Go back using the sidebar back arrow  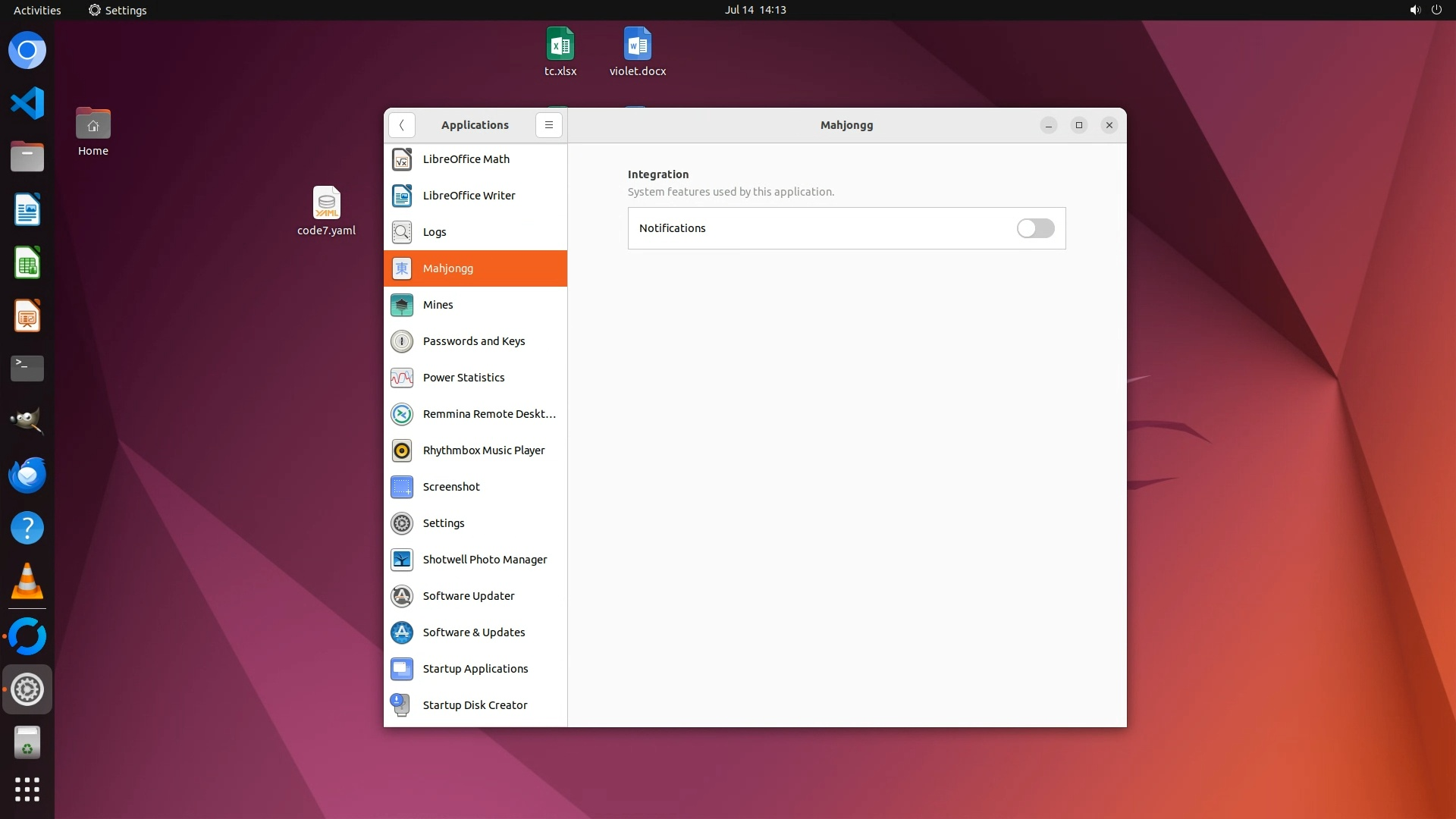point(401,125)
